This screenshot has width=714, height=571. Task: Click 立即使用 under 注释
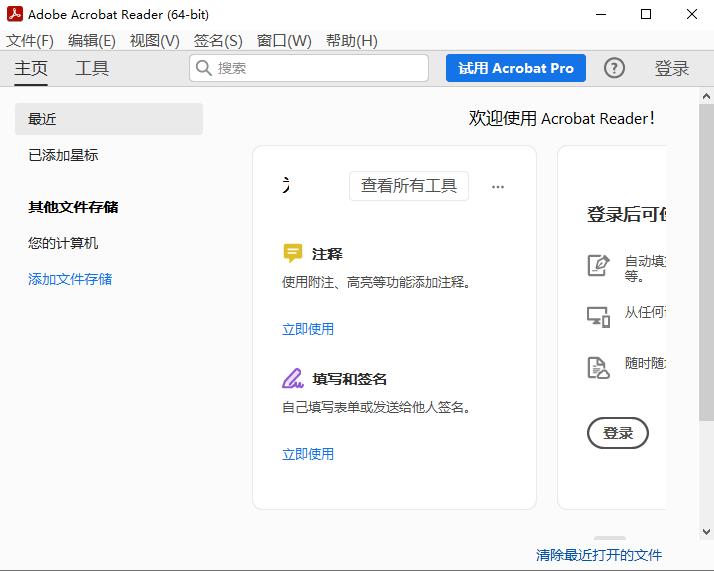click(308, 329)
